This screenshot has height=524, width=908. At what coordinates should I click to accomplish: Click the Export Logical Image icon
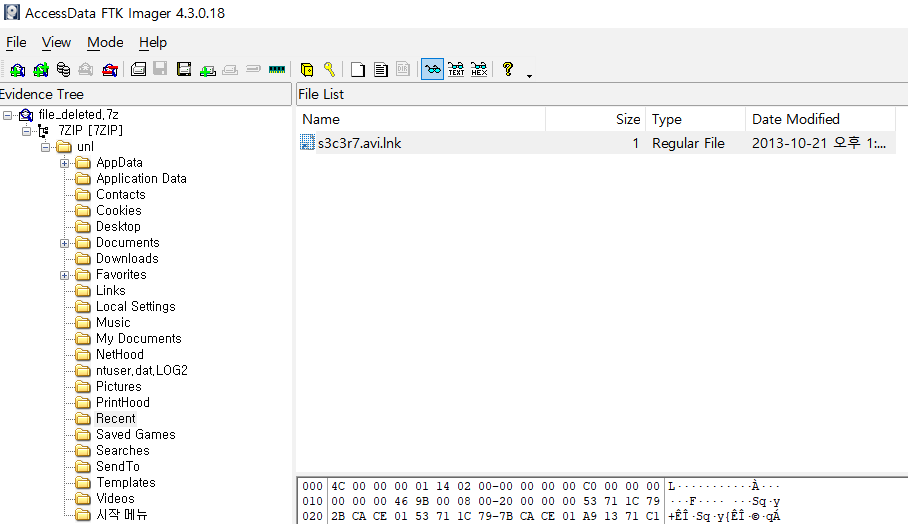pyautogui.click(x=184, y=69)
